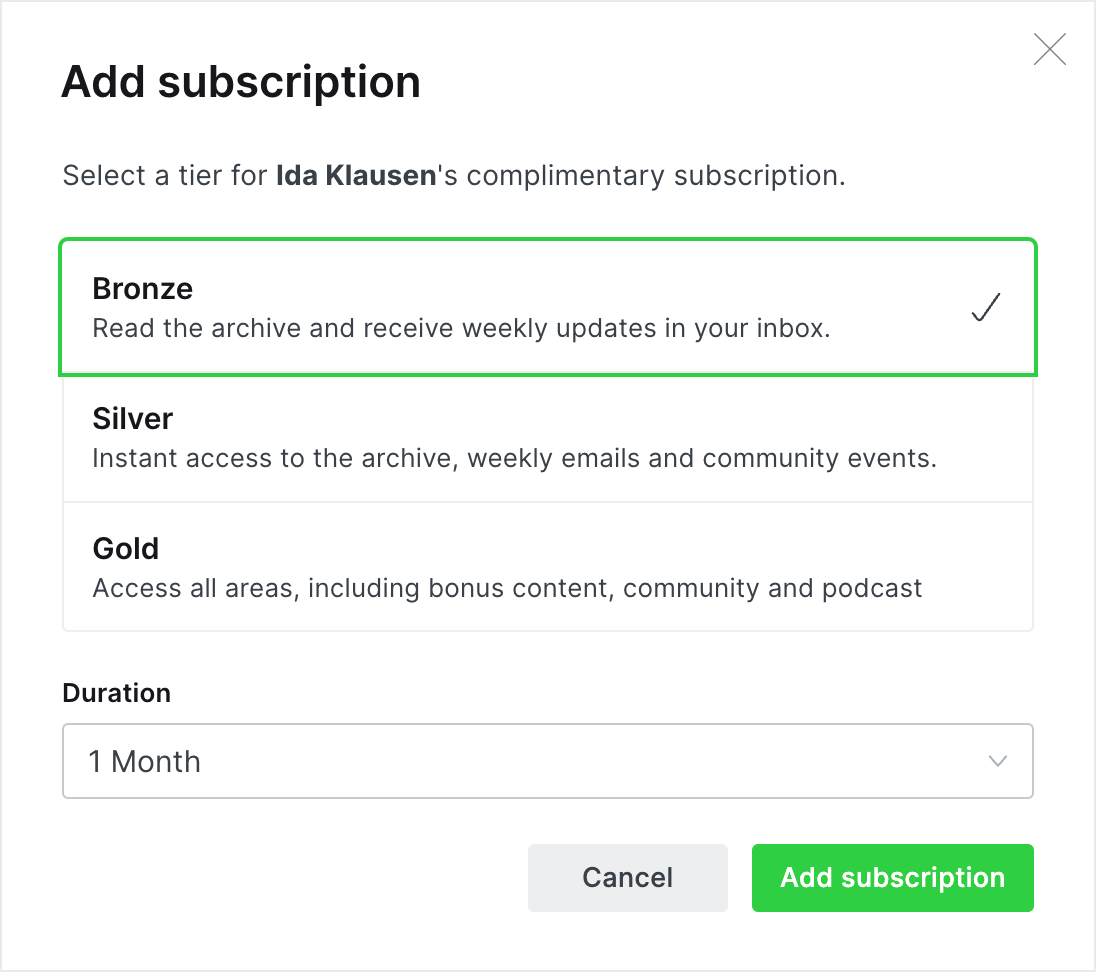Click the bold "Gold" tier title

coord(126,548)
